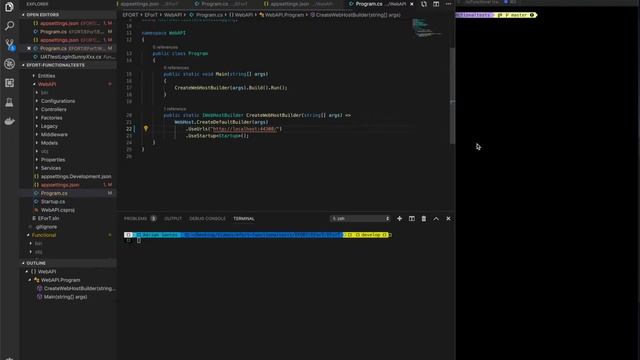
Task: Click the editor vertical scrollbar
Action: pos(452,96)
